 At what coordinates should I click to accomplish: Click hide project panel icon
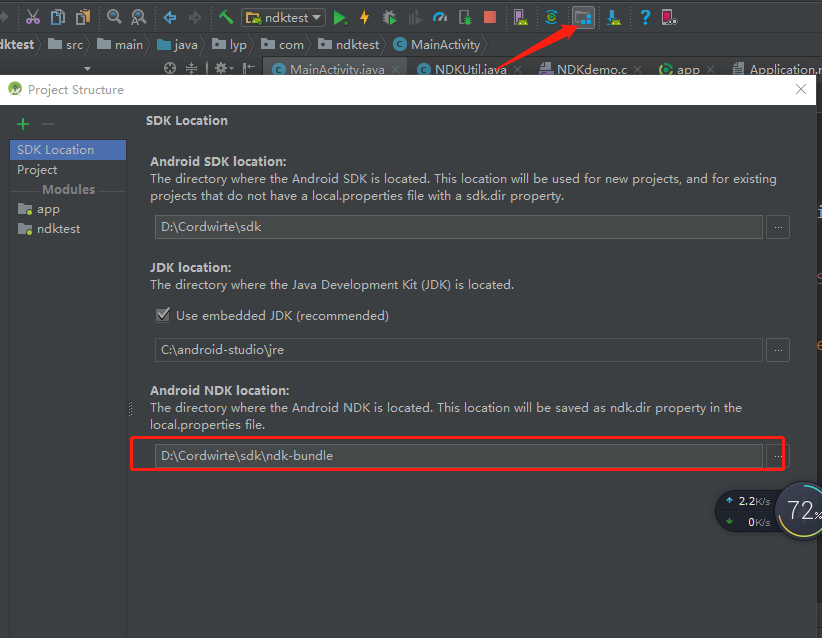[248, 68]
